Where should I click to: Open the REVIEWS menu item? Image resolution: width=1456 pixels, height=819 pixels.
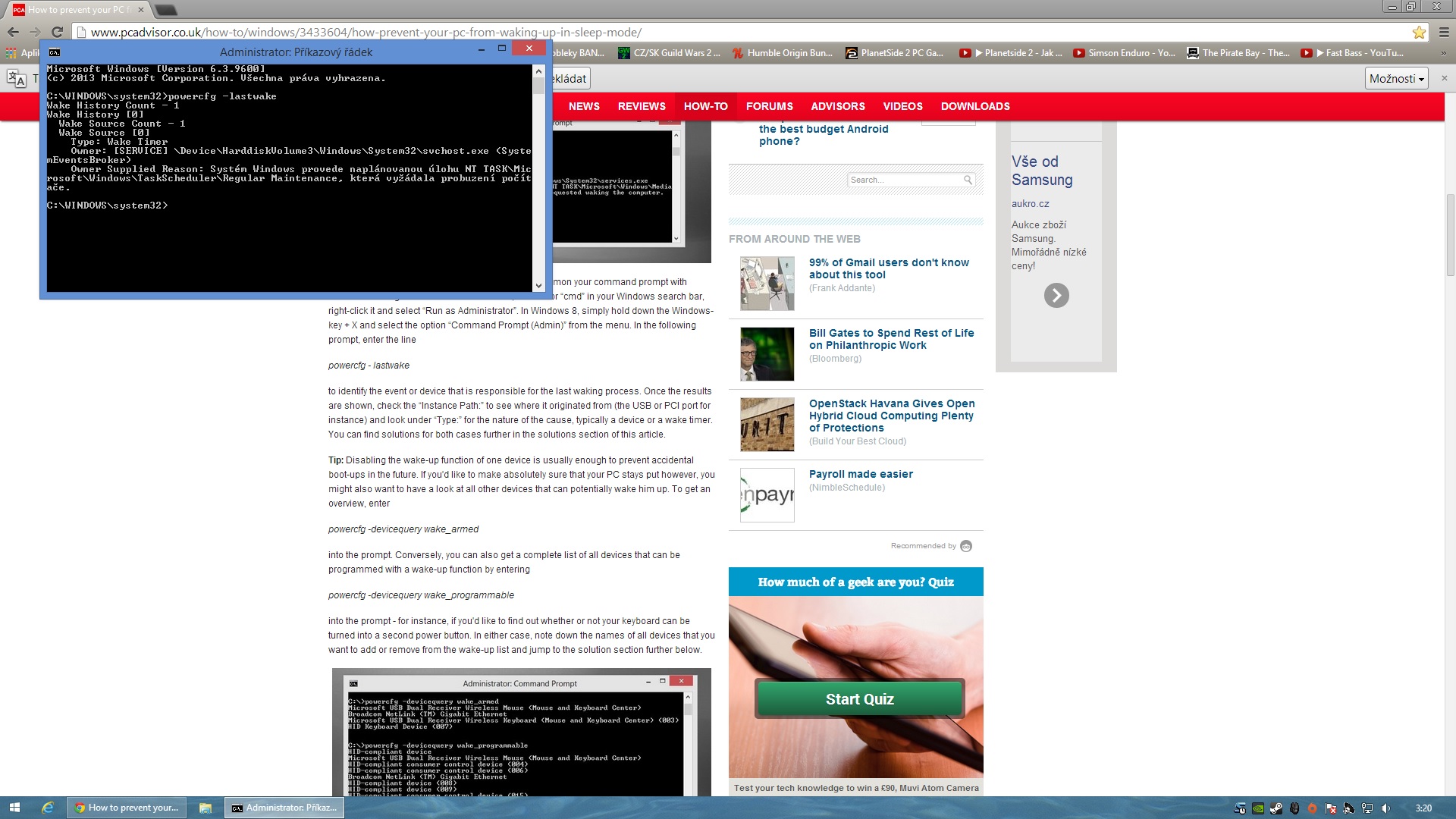point(642,106)
